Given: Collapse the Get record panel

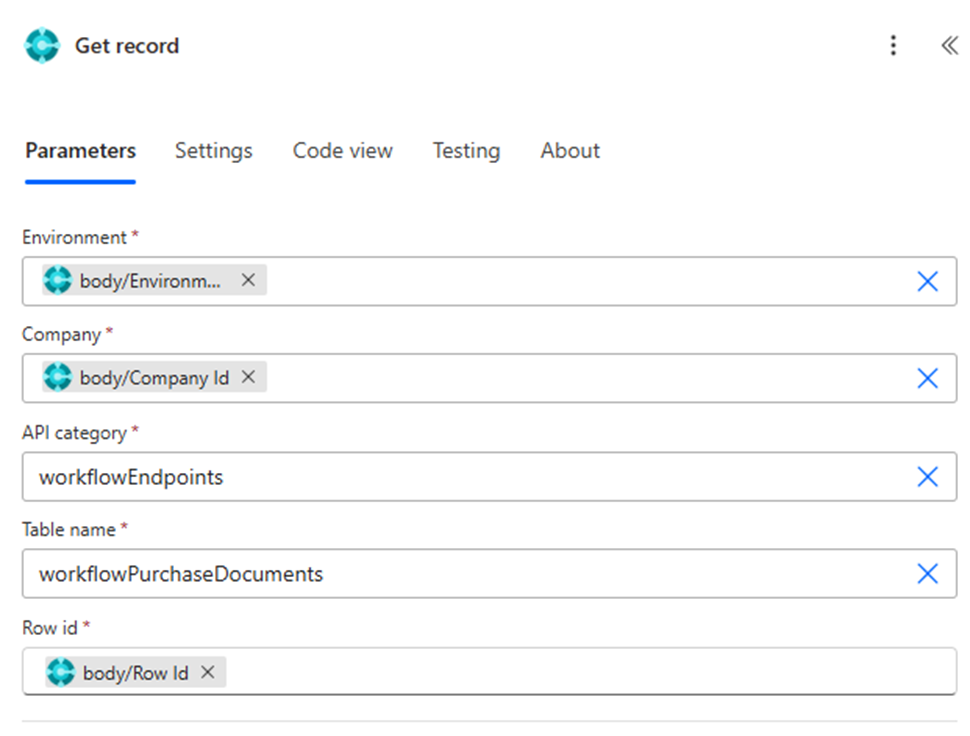Looking at the screenshot, I should pyautogui.click(x=949, y=46).
